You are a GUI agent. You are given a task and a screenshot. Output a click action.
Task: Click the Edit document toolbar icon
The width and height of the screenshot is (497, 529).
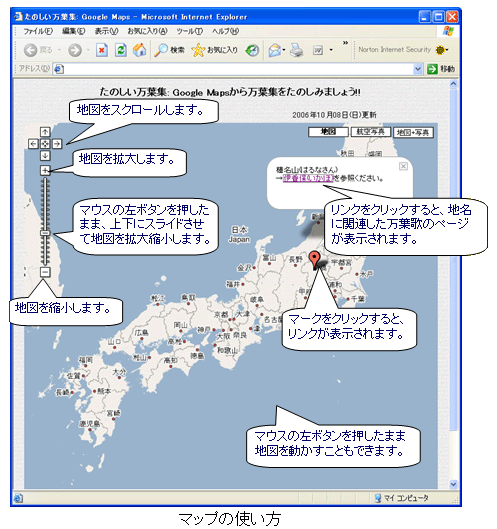point(318,51)
